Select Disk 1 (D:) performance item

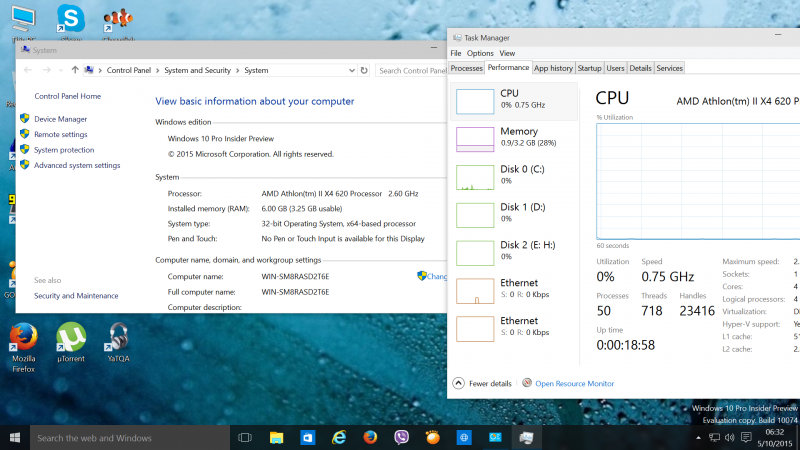click(514, 215)
